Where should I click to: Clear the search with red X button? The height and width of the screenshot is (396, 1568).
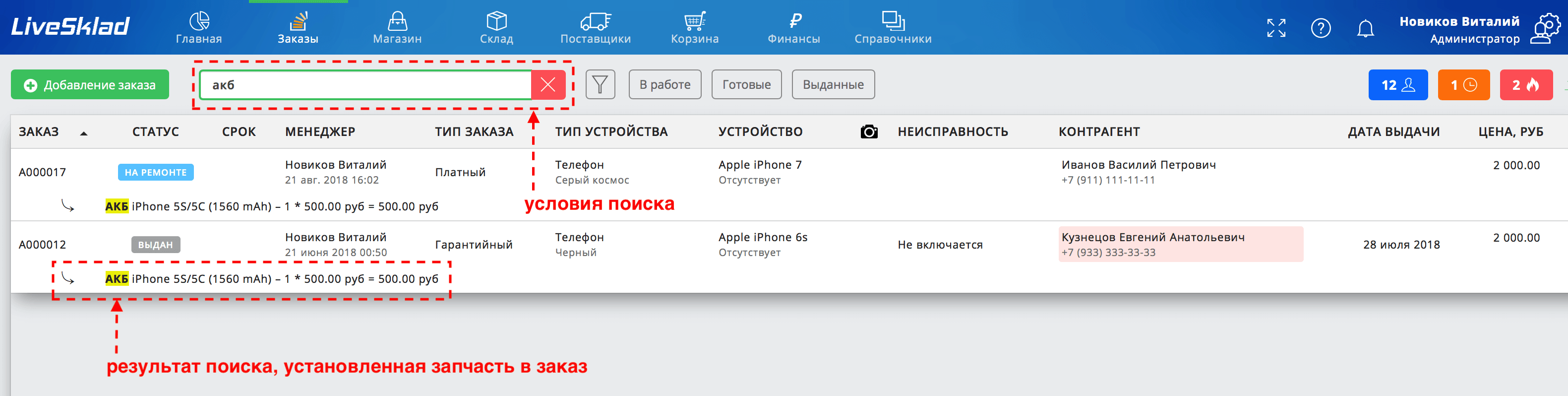click(x=548, y=85)
